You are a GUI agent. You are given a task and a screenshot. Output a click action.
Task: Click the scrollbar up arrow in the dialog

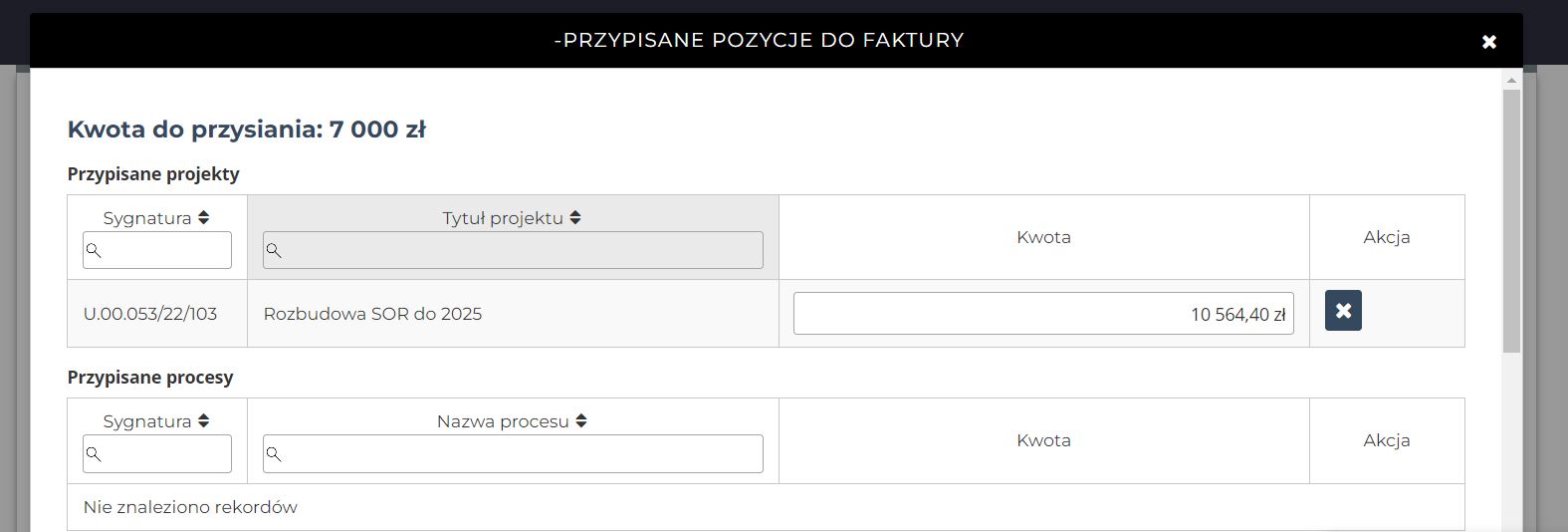point(1511,80)
